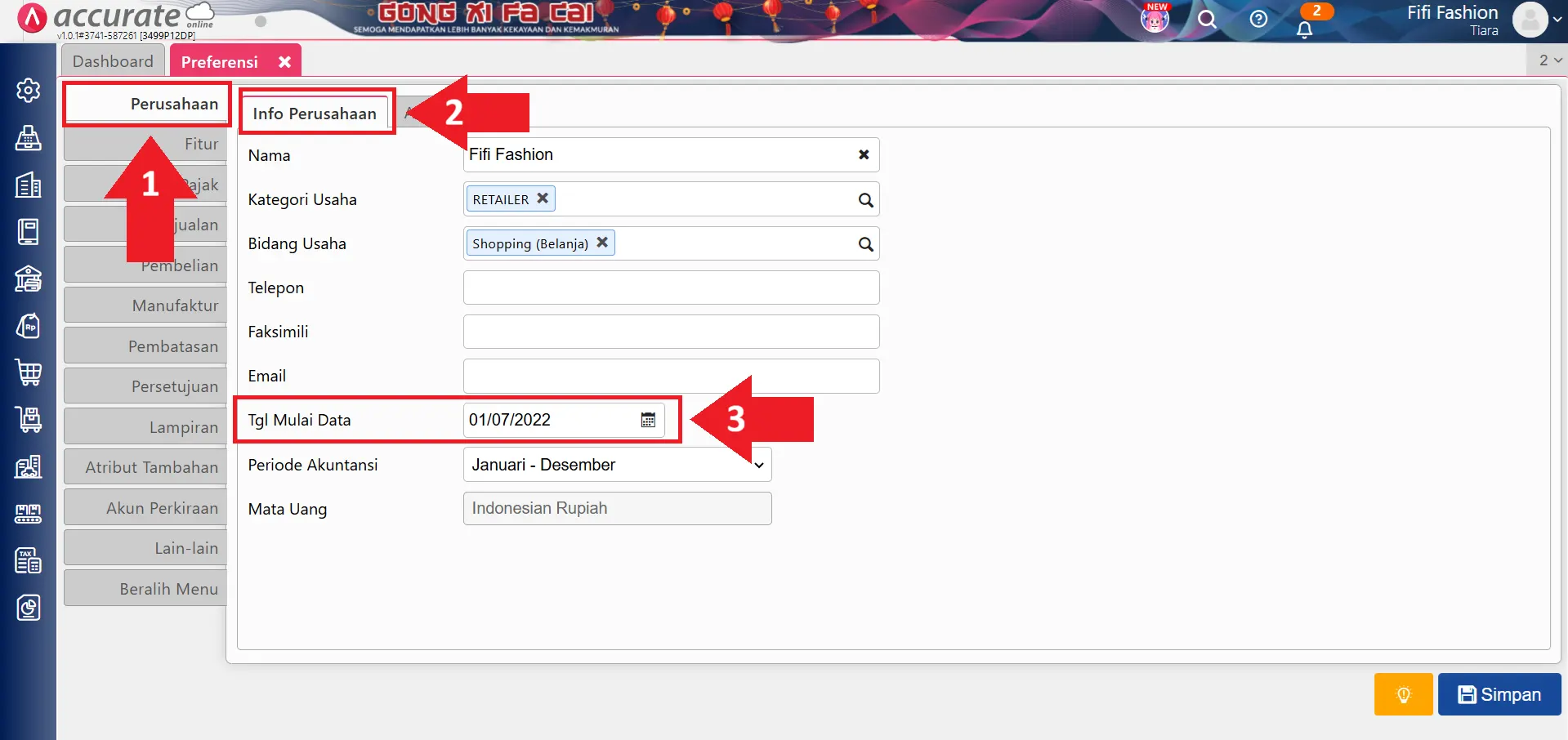Screen dimensions: 1568x740
Task: Click into the Telepon input field
Action: pyautogui.click(x=671, y=288)
